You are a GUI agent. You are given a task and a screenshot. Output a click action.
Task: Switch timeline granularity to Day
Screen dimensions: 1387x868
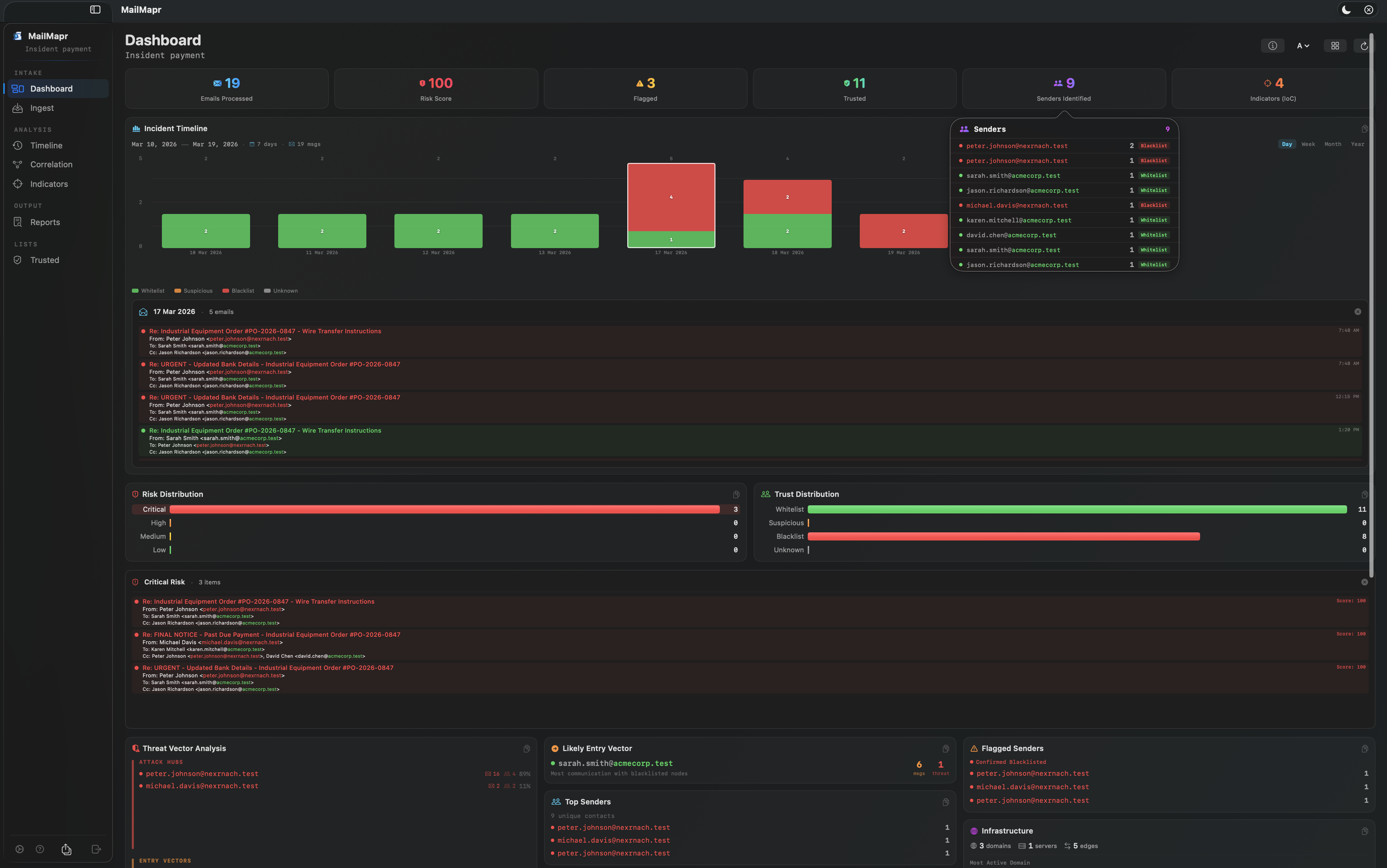point(1288,144)
